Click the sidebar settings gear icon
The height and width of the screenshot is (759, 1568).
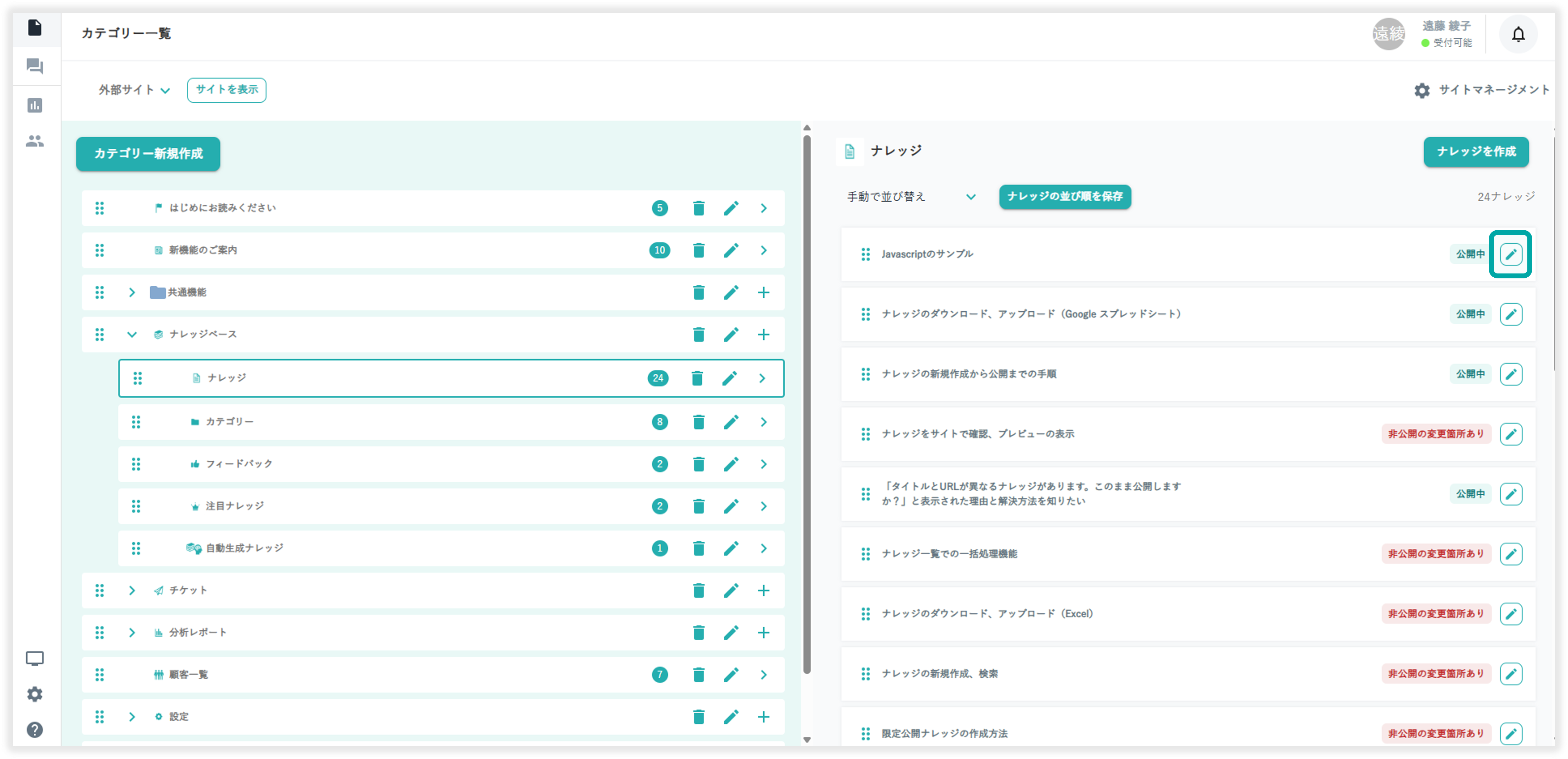pyautogui.click(x=35, y=694)
